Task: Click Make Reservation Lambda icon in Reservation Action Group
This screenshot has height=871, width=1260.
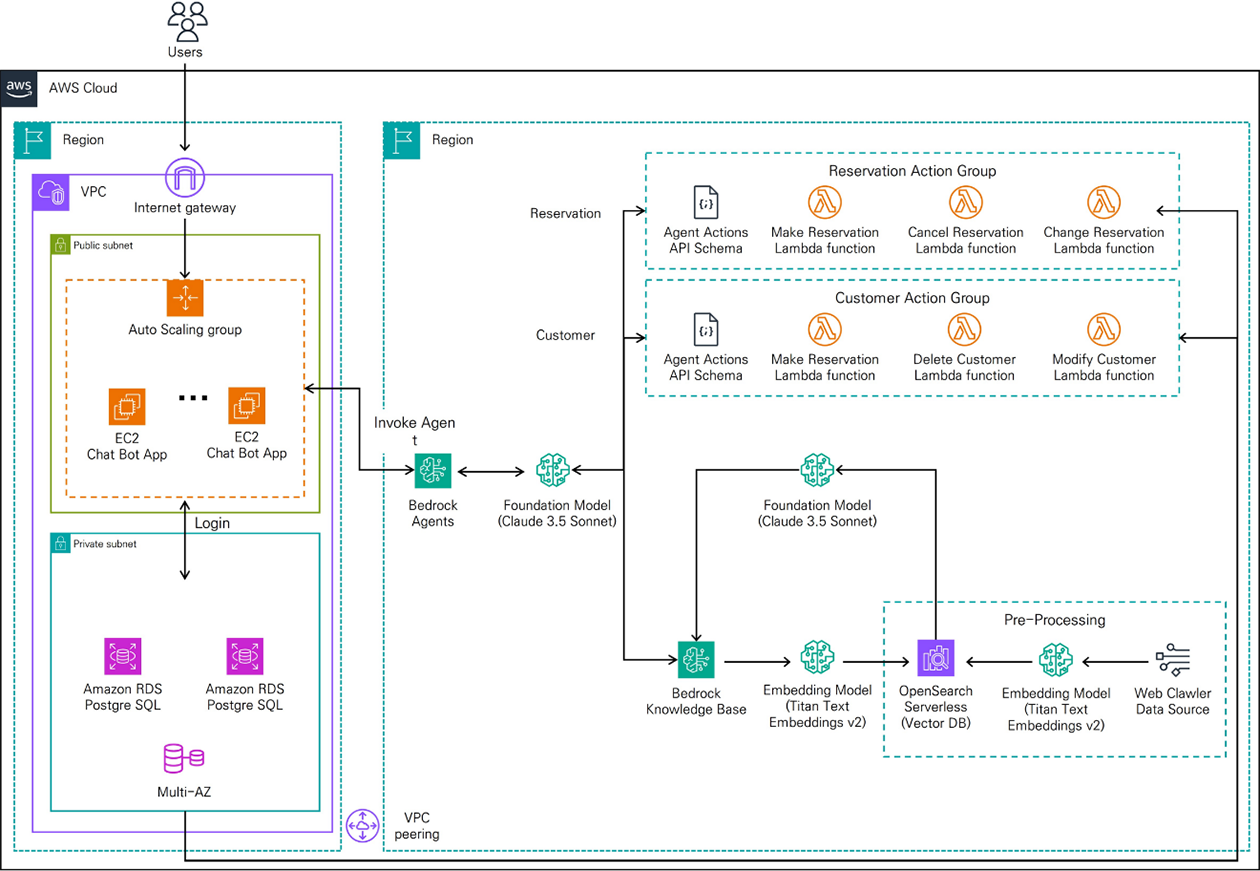Action: (x=824, y=202)
